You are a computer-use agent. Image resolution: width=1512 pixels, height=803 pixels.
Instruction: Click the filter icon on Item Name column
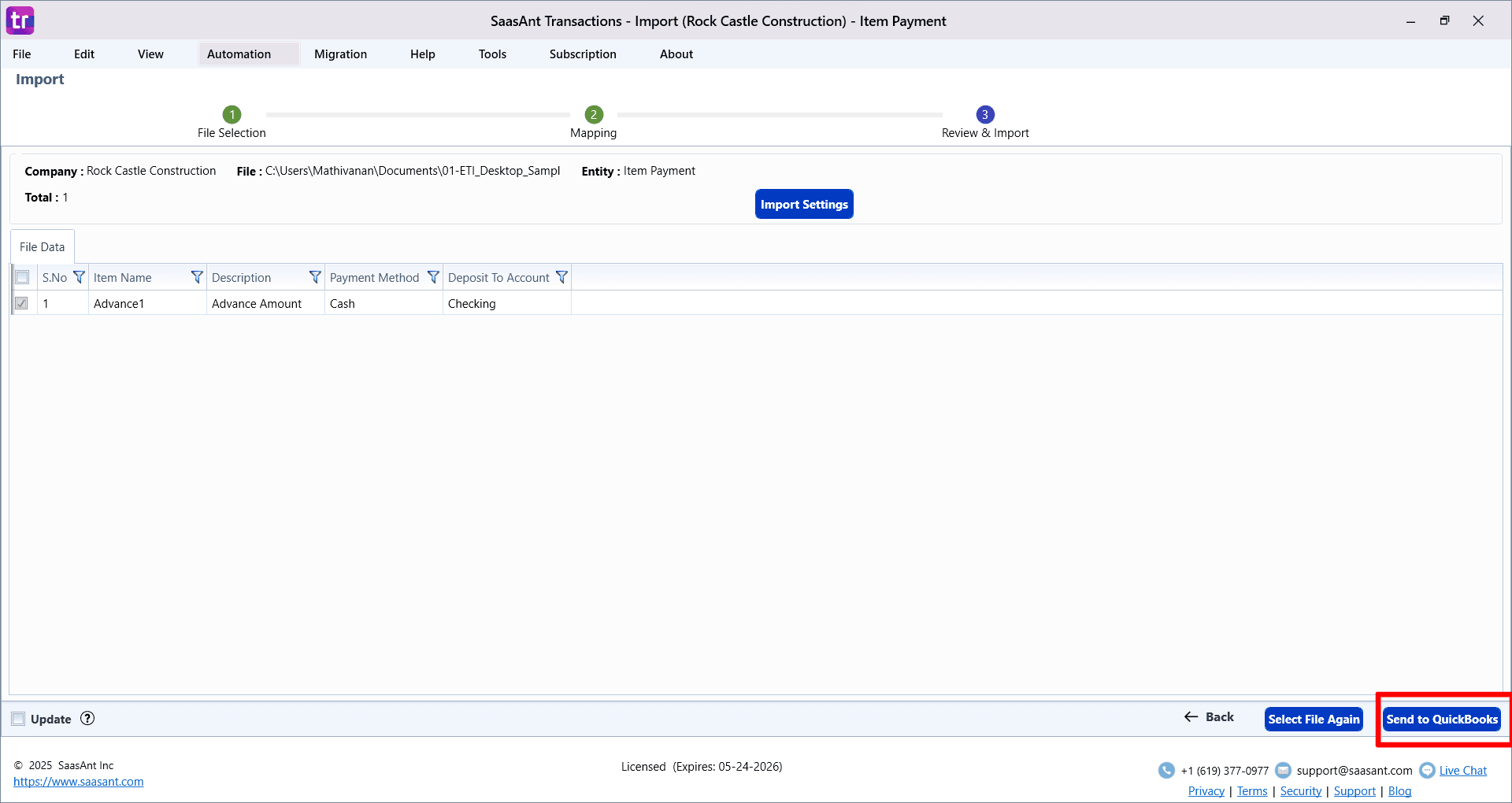point(196,277)
